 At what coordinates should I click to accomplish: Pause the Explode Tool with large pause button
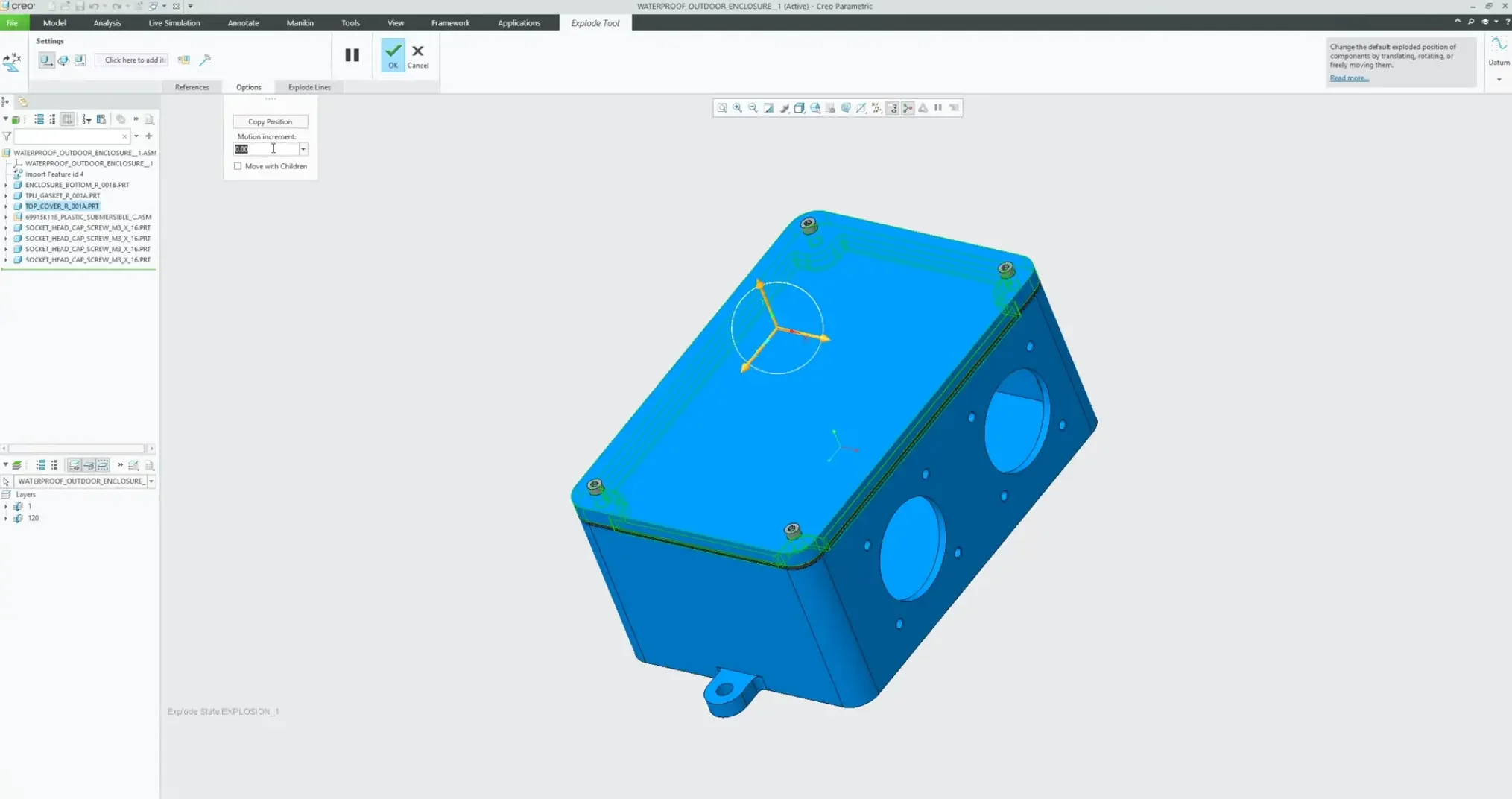pos(352,55)
